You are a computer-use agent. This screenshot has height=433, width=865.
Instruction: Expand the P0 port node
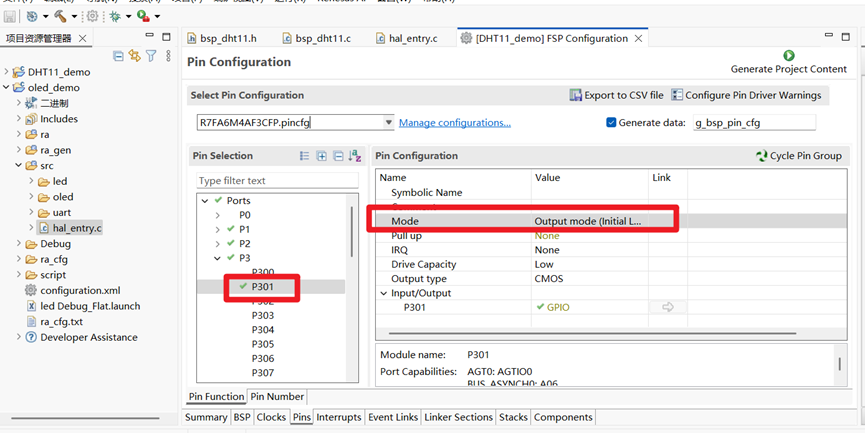click(x=218, y=215)
